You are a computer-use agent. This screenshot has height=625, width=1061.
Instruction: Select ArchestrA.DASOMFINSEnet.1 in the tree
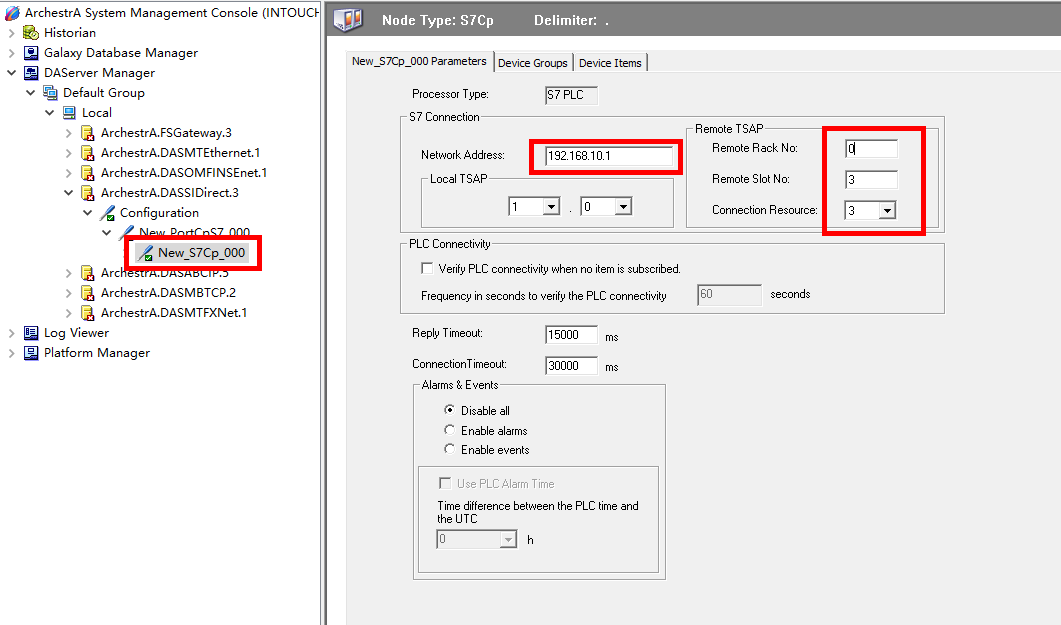coord(184,172)
